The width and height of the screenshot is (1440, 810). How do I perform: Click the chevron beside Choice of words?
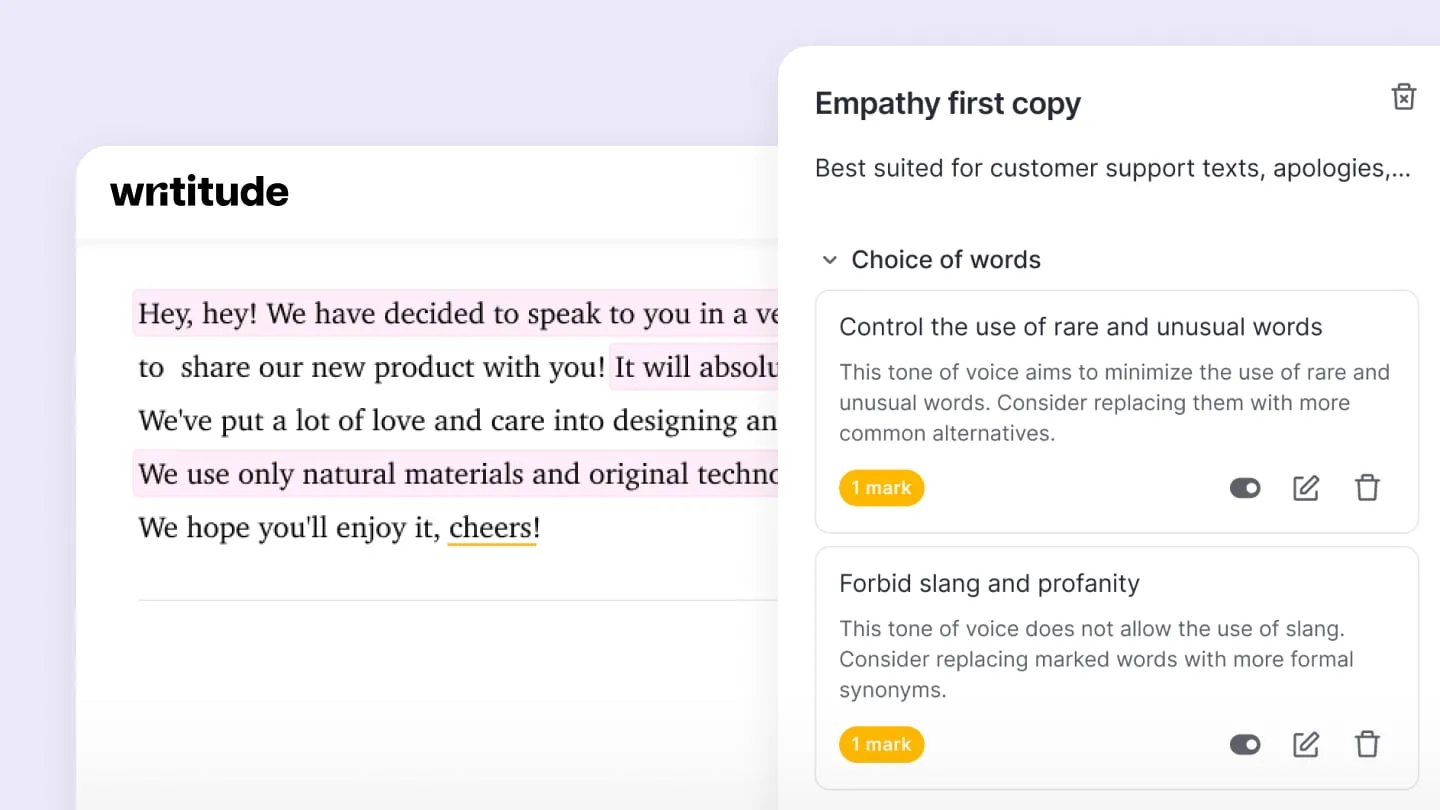pos(830,259)
